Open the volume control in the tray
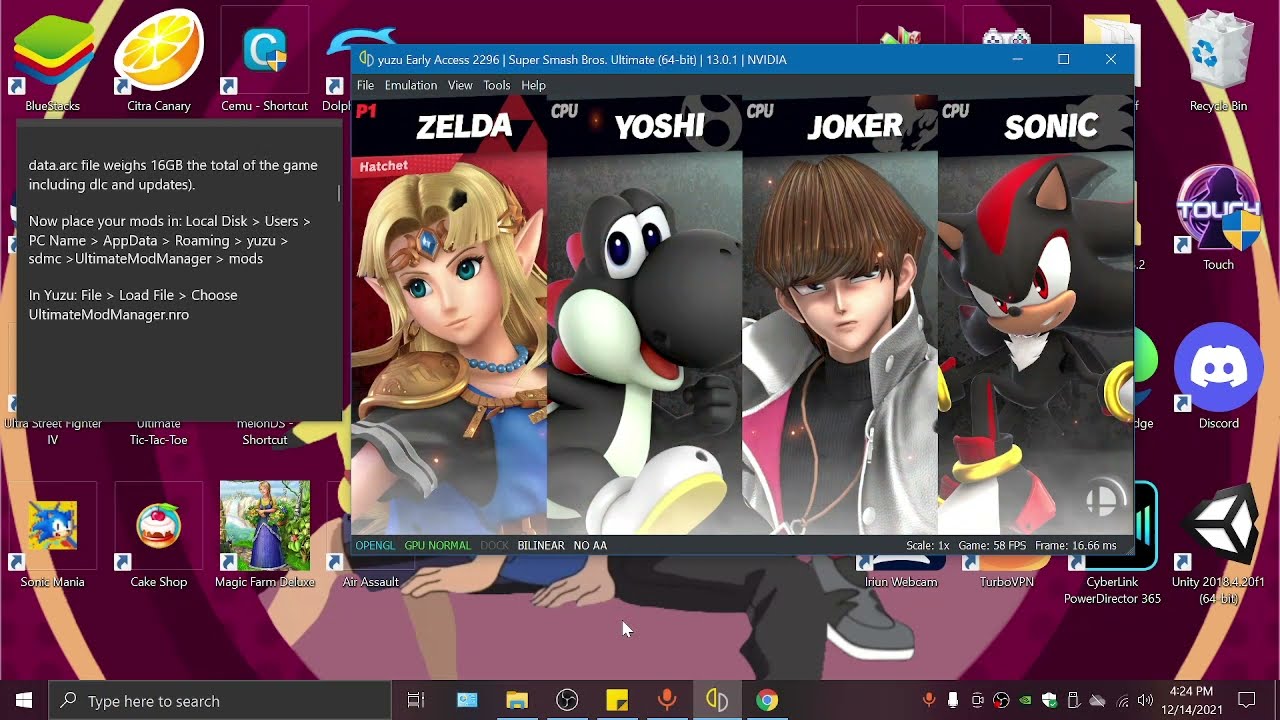1280x720 pixels. click(1145, 700)
